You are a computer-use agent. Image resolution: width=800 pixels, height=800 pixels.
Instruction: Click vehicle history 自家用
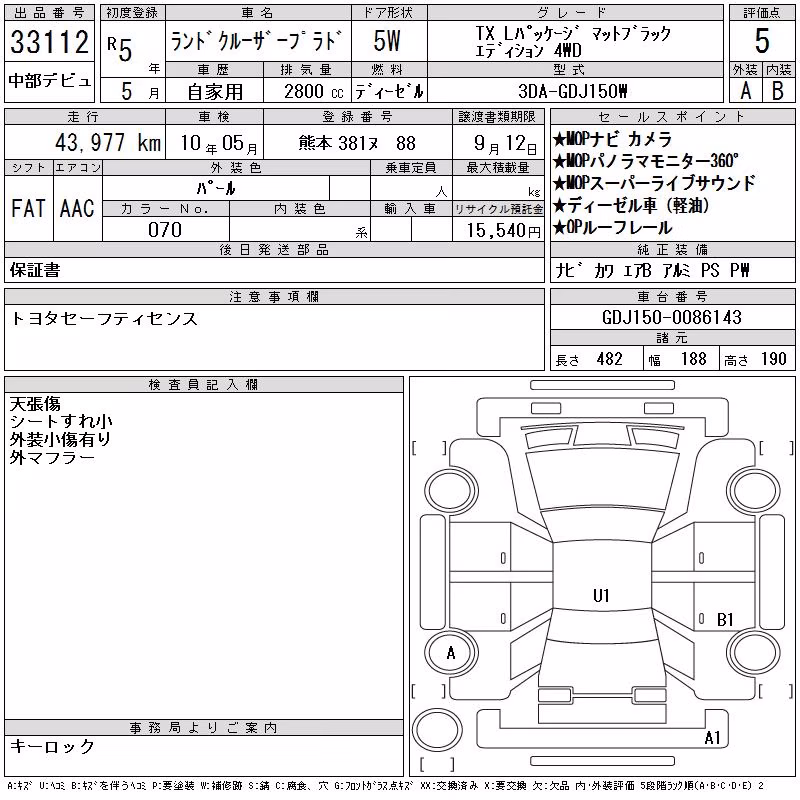coord(215,92)
